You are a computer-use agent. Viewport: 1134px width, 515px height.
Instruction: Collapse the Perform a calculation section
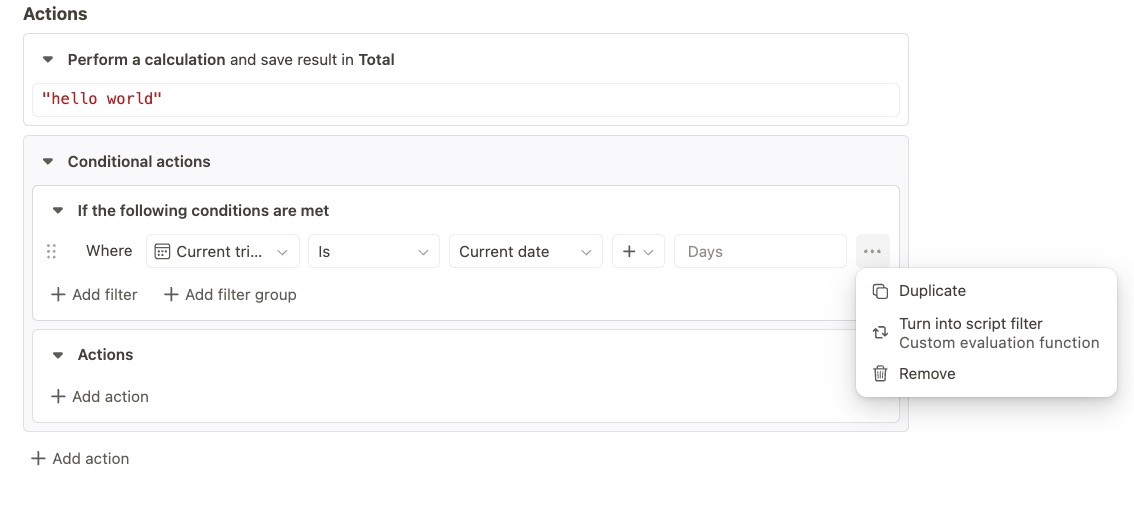pyautogui.click(x=47, y=60)
